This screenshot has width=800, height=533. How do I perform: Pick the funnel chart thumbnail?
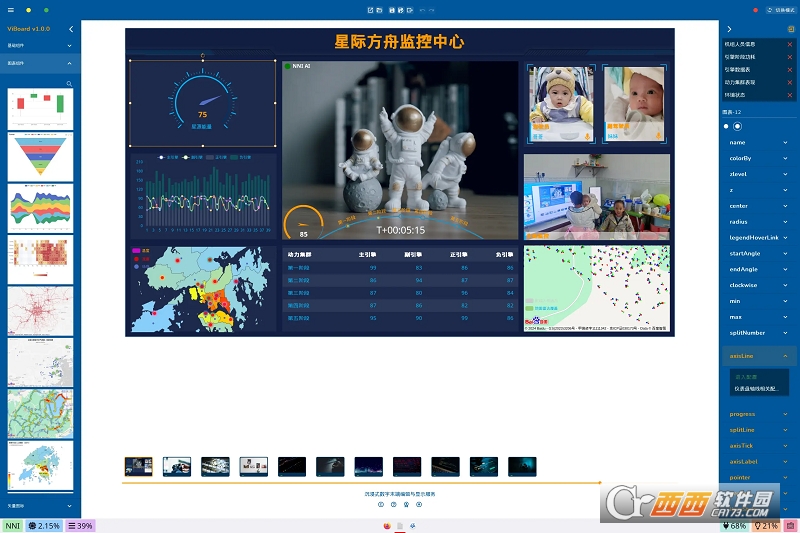tap(40, 157)
